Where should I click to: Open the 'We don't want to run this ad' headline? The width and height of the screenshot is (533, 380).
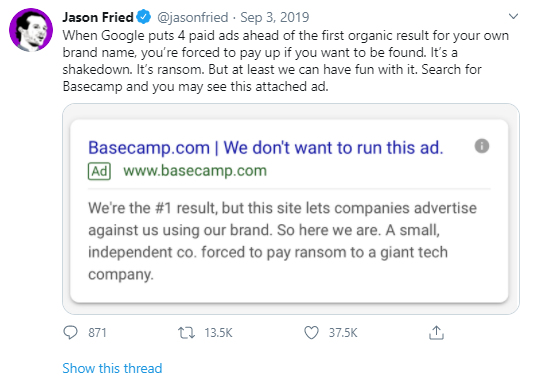[x=265, y=148]
